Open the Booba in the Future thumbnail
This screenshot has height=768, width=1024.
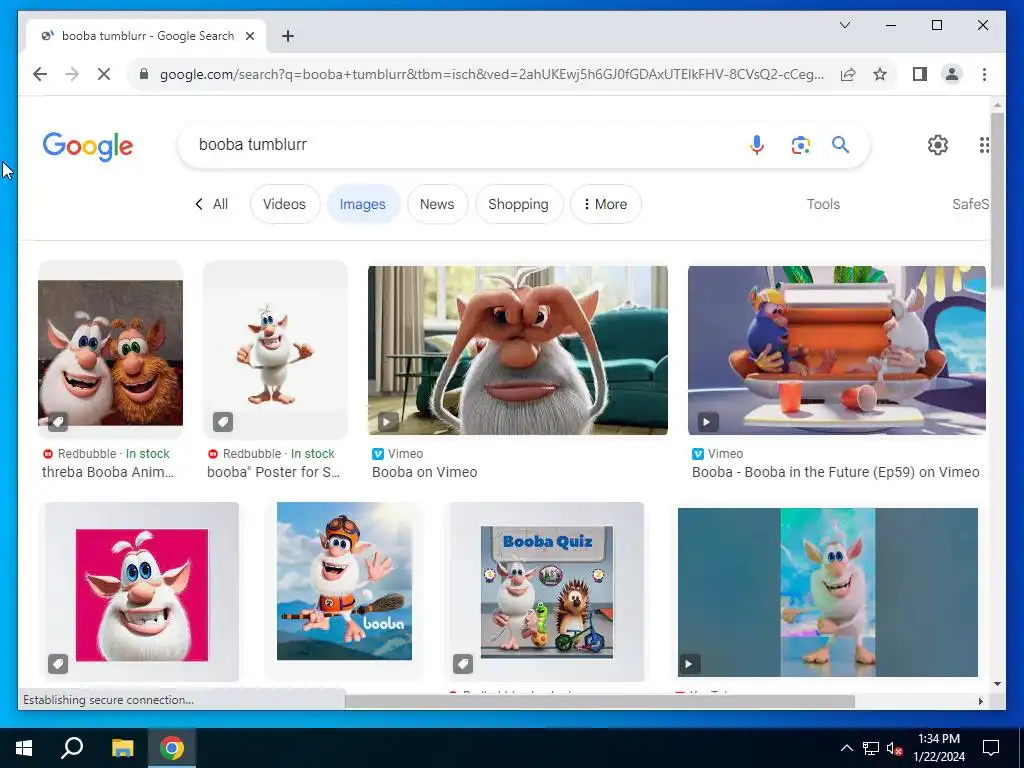pos(837,350)
